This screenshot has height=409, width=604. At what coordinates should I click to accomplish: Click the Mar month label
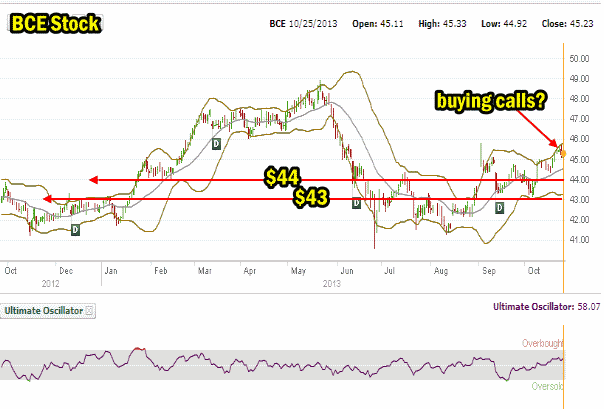tap(205, 271)
